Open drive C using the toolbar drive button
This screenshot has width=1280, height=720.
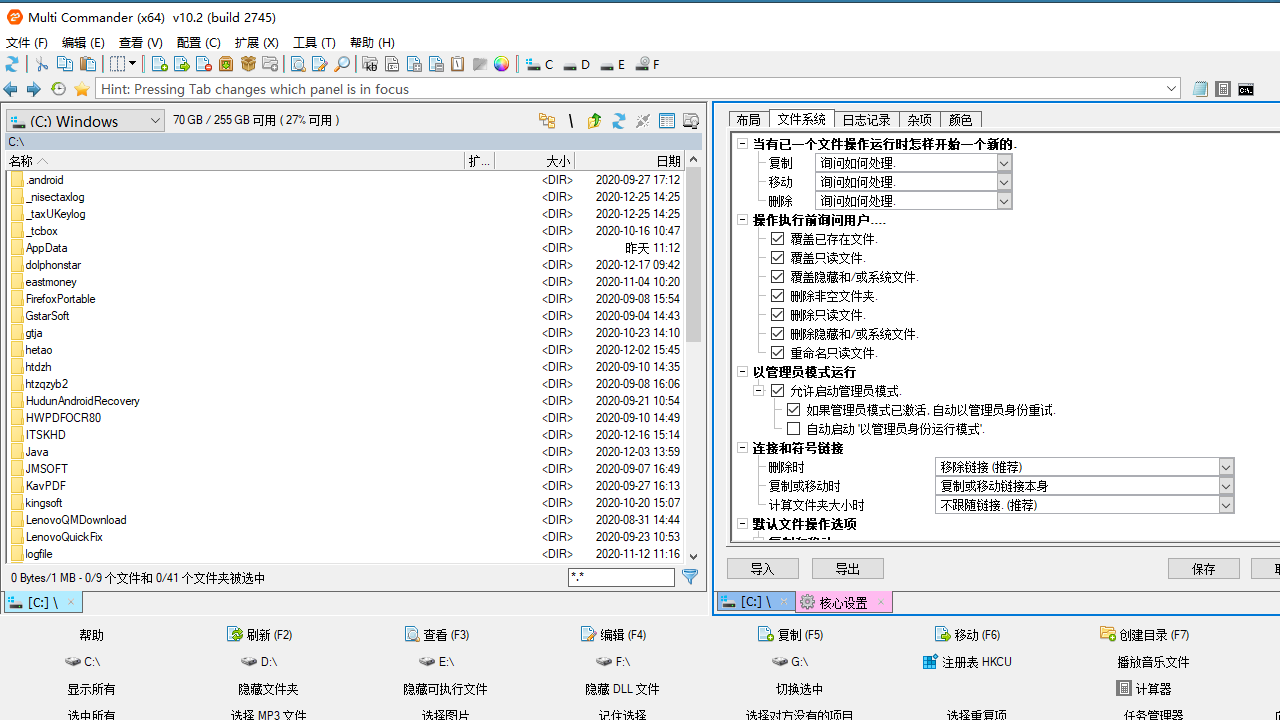[537, 64]
